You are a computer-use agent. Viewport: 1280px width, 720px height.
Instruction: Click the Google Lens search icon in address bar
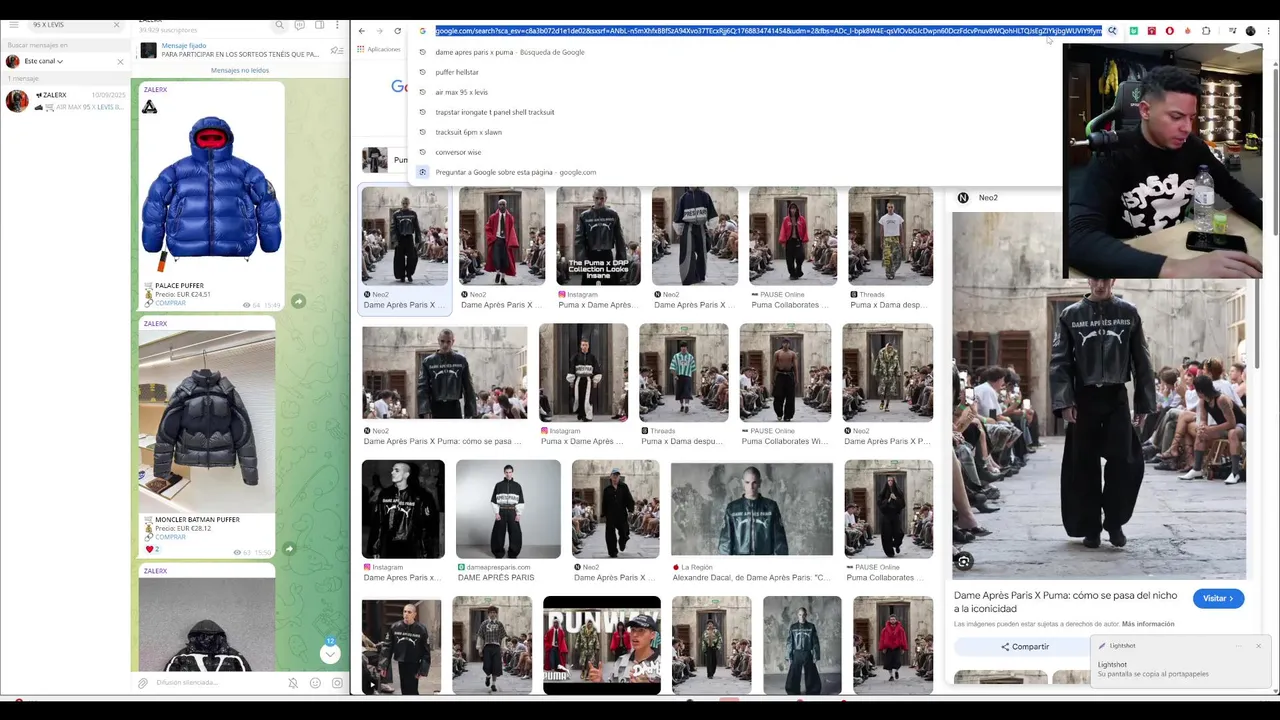tap(1112, 31)
